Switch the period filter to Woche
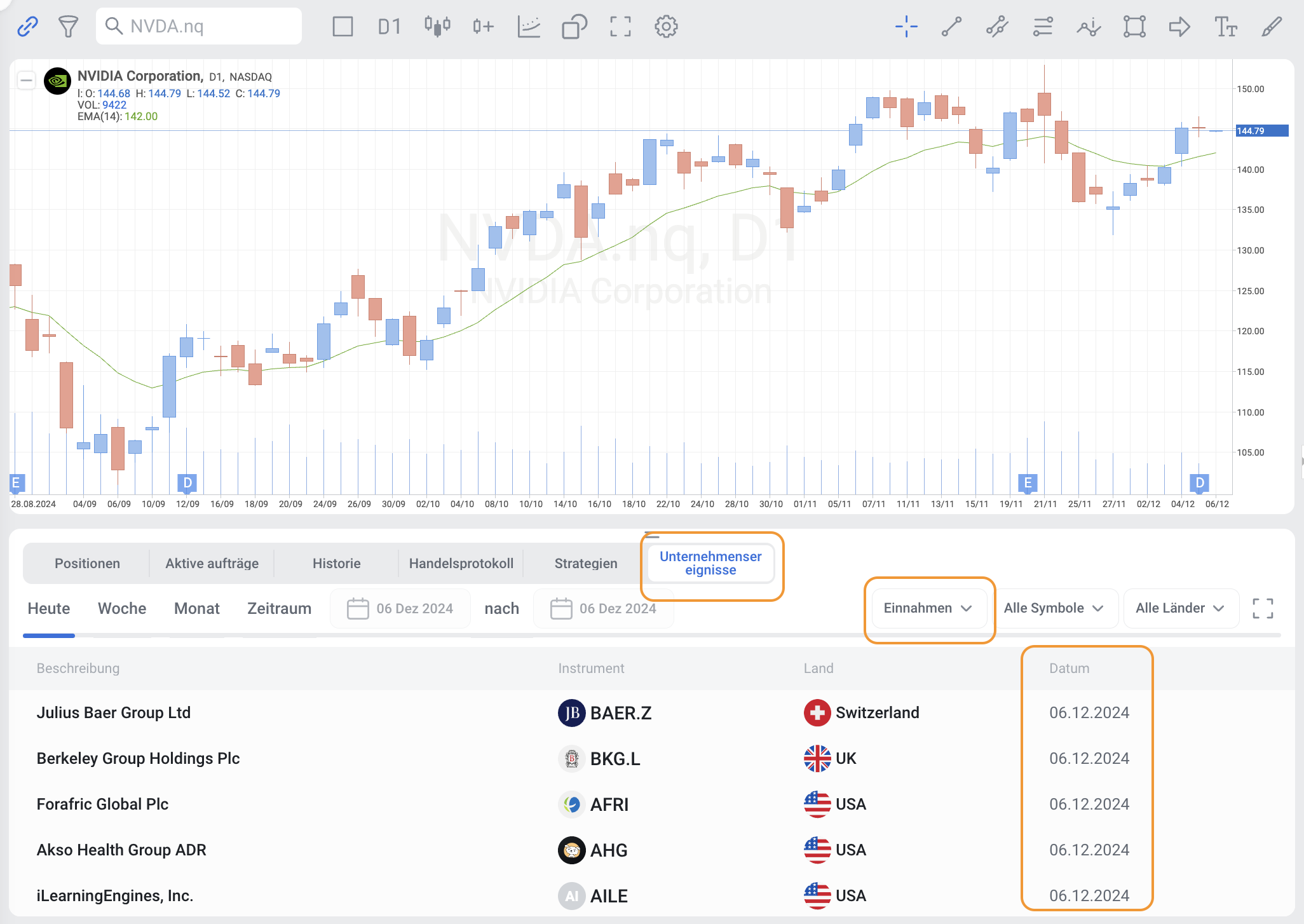The height and width of the screenshot is (924, 1304). coord(122,609)
